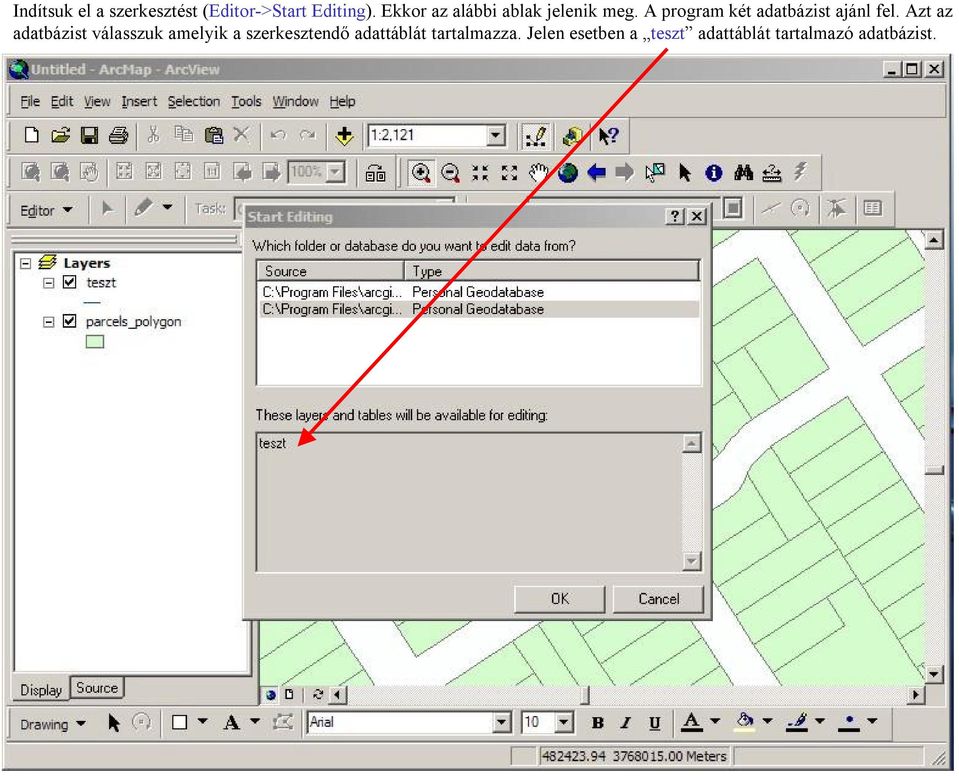Click the Start Editing help question button
The height and width of the screenshot is (776, 959).
[x=675, y=216]
